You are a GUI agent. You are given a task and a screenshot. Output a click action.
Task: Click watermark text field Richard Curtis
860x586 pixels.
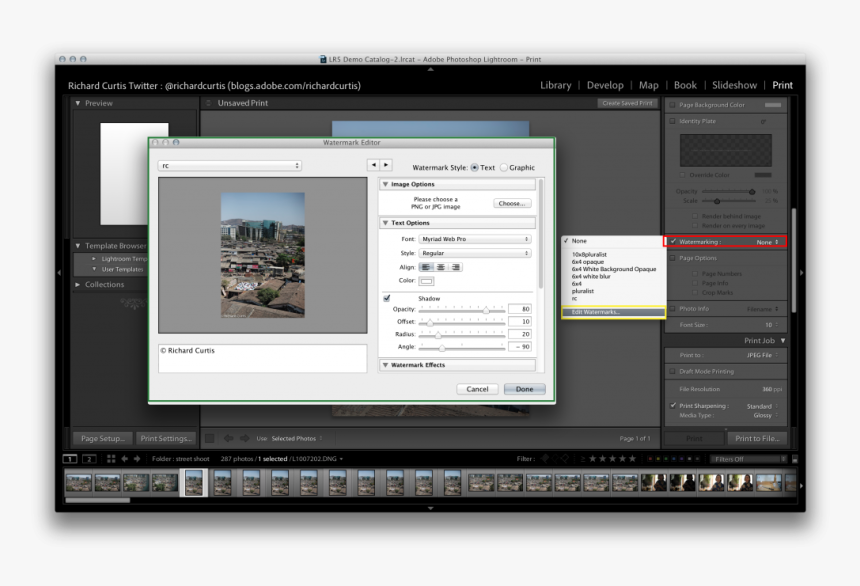[x=263, y=358]
